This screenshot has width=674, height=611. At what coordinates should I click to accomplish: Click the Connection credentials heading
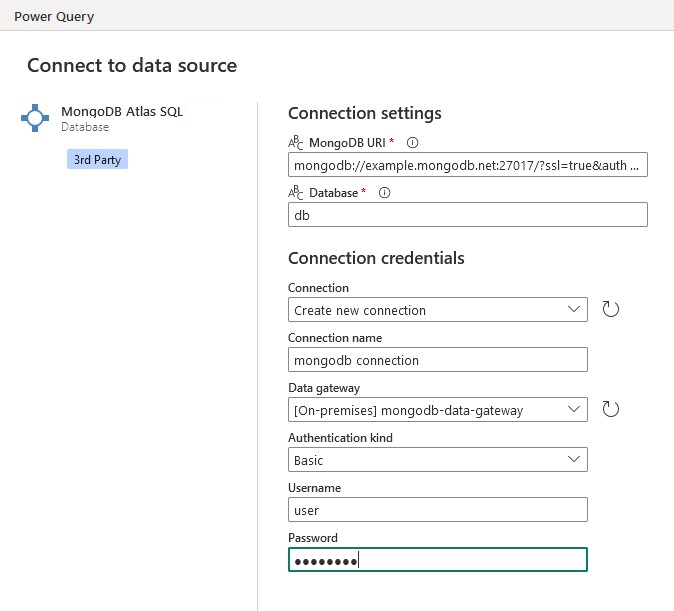(x=376, y=258)
